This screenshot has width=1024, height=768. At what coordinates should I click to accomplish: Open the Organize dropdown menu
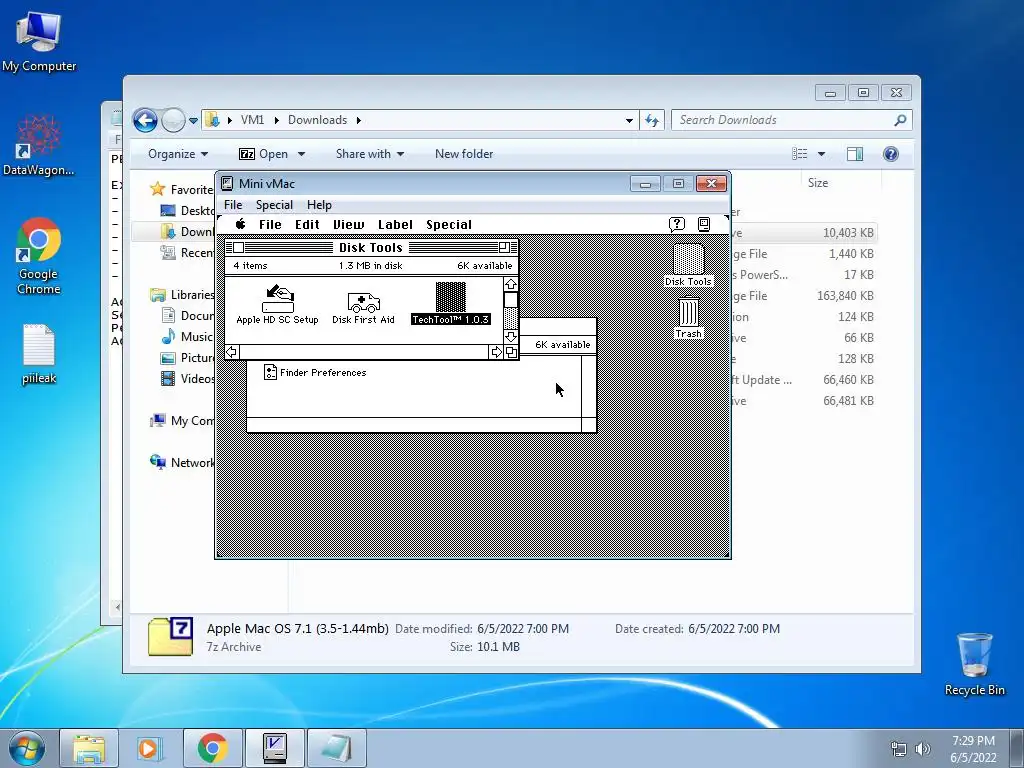[178, 154]
